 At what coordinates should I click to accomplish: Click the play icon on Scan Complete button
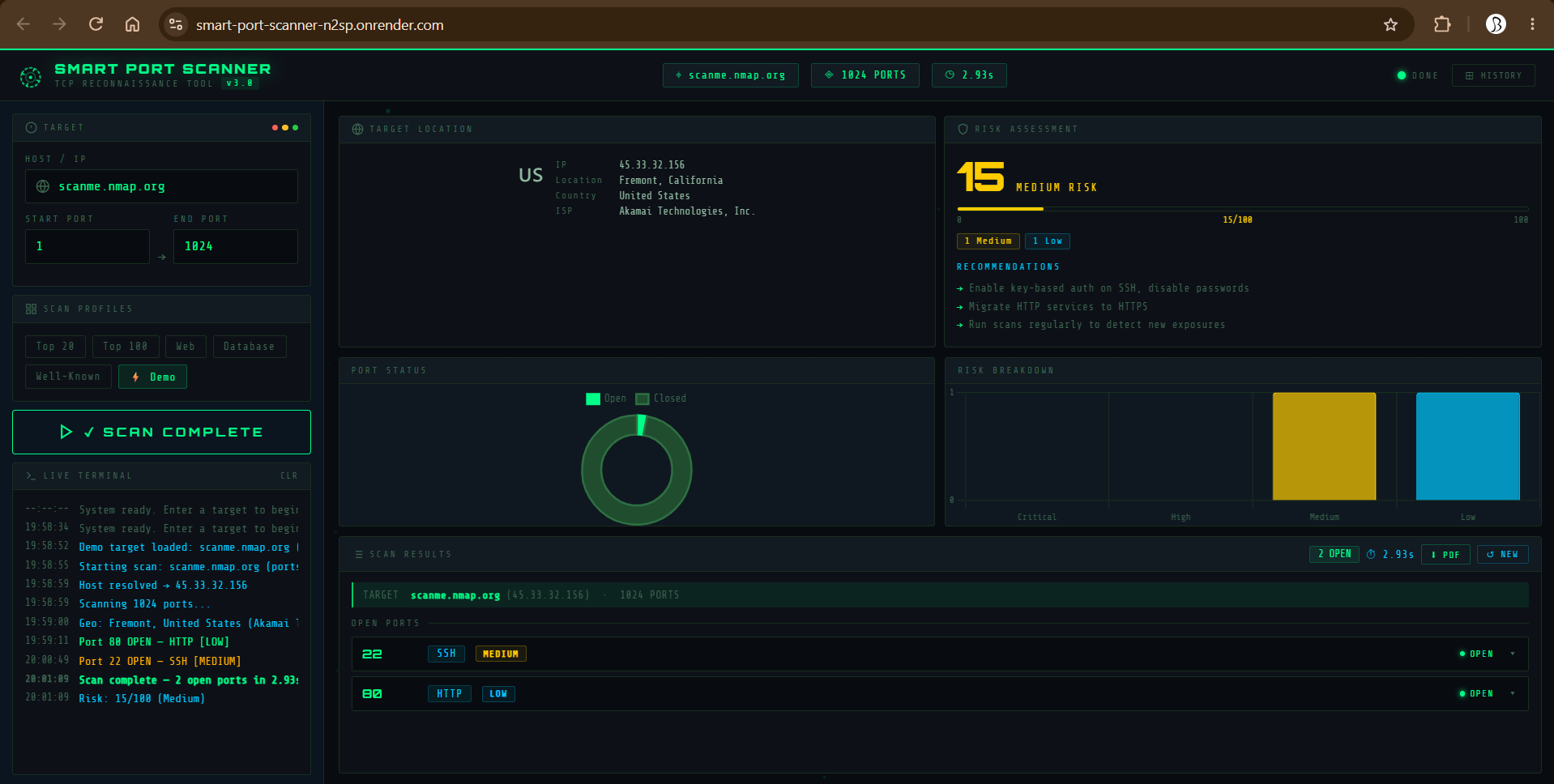click(66, 432)
